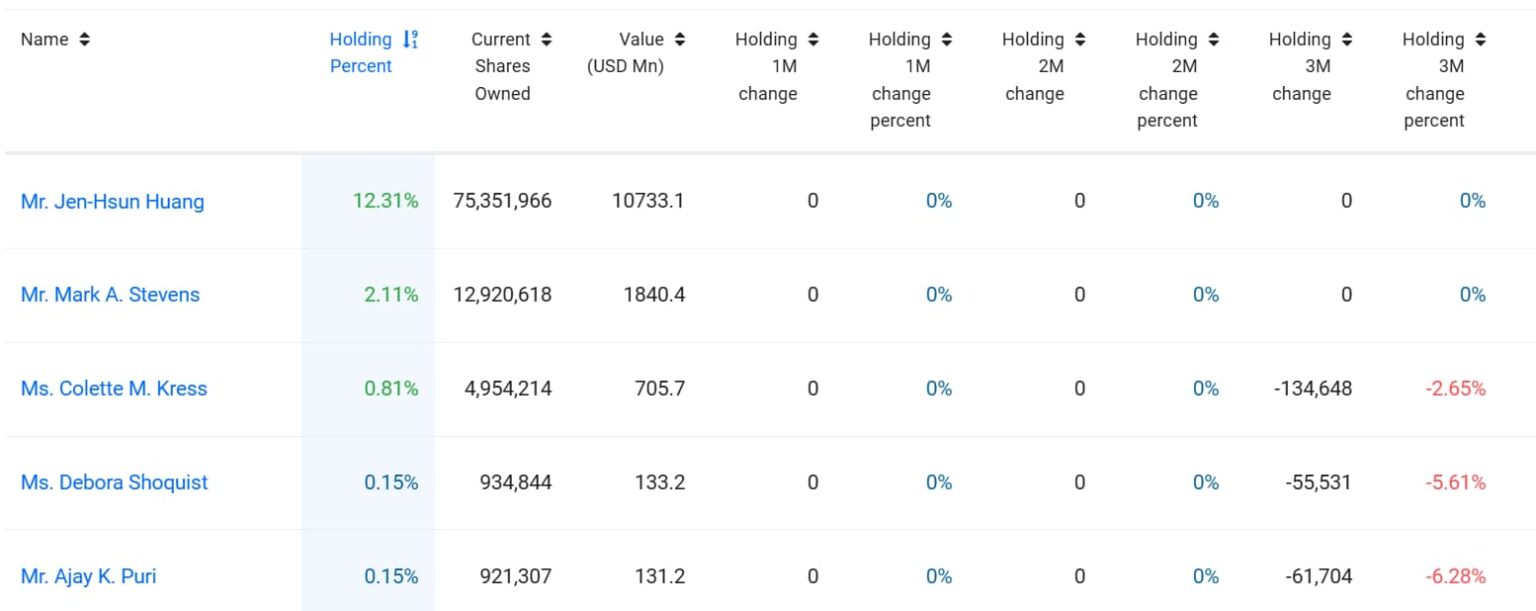Image resolution: width=1536 pixels, height=611 pixels.
Task: Click the numeric sort icon on Holding Percent
Action: (411, 39)
